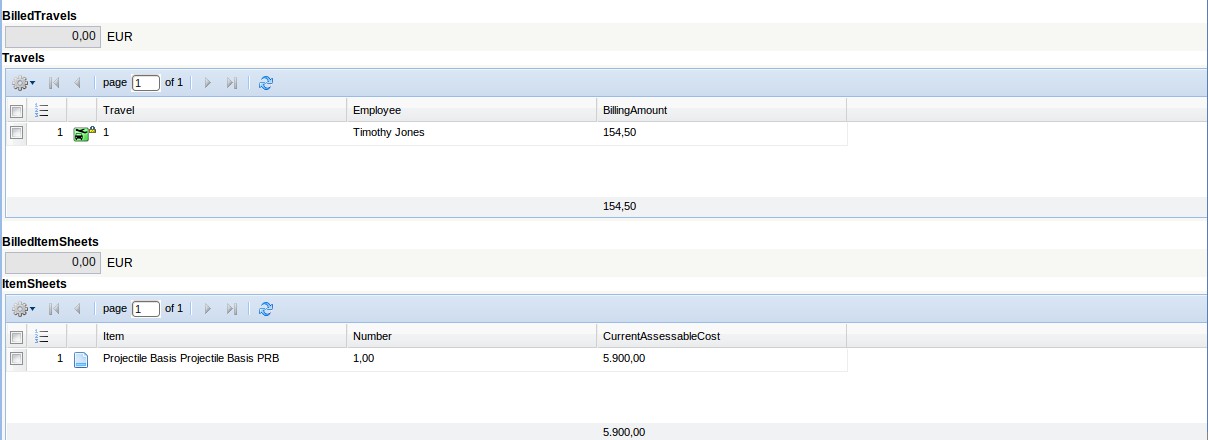The height and width of the screenshot is (440, 1208).
Task: Check the Projectile Basis item row checkbox
Action: (16, 358)
